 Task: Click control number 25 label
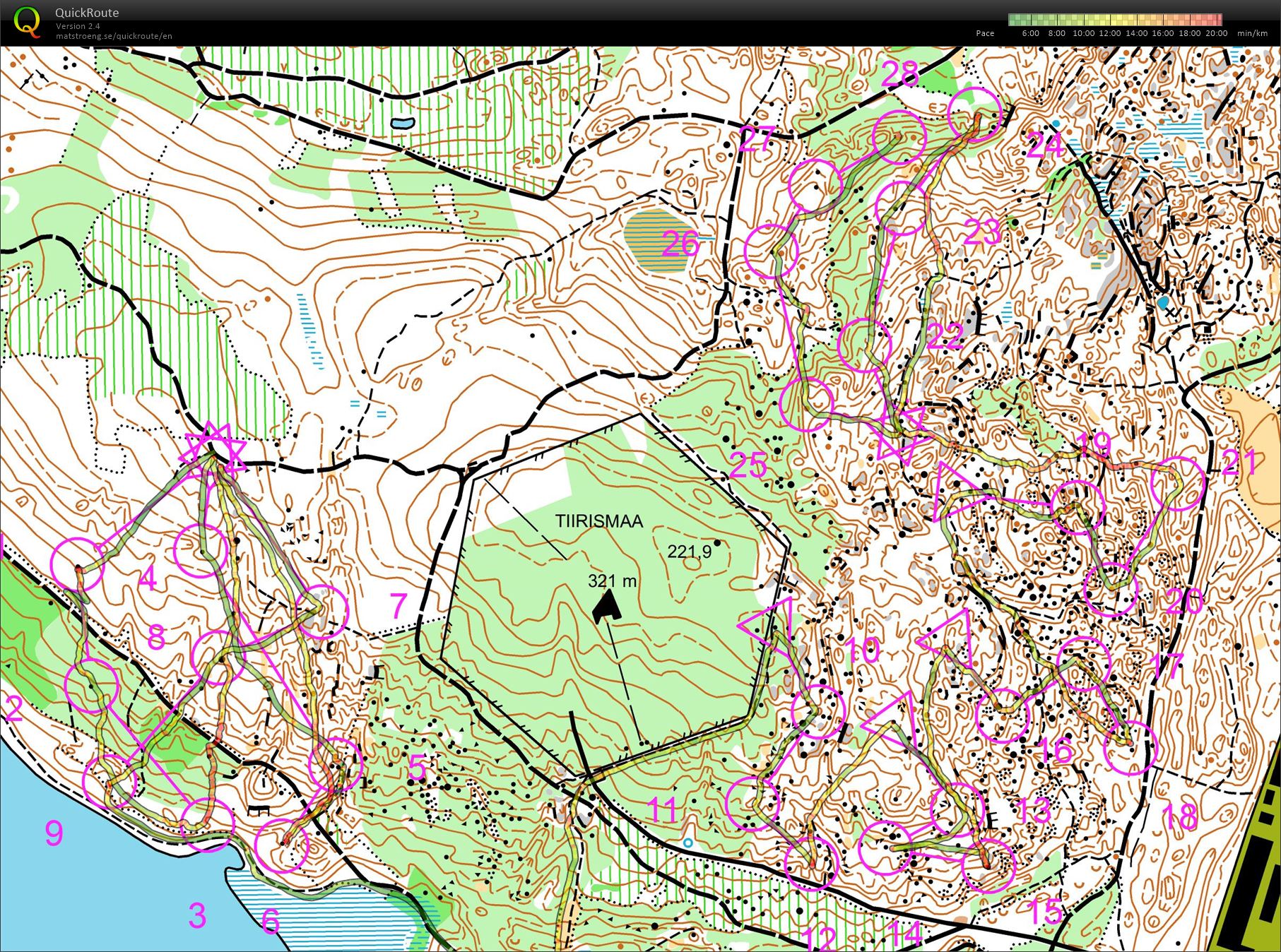point(749,465)
